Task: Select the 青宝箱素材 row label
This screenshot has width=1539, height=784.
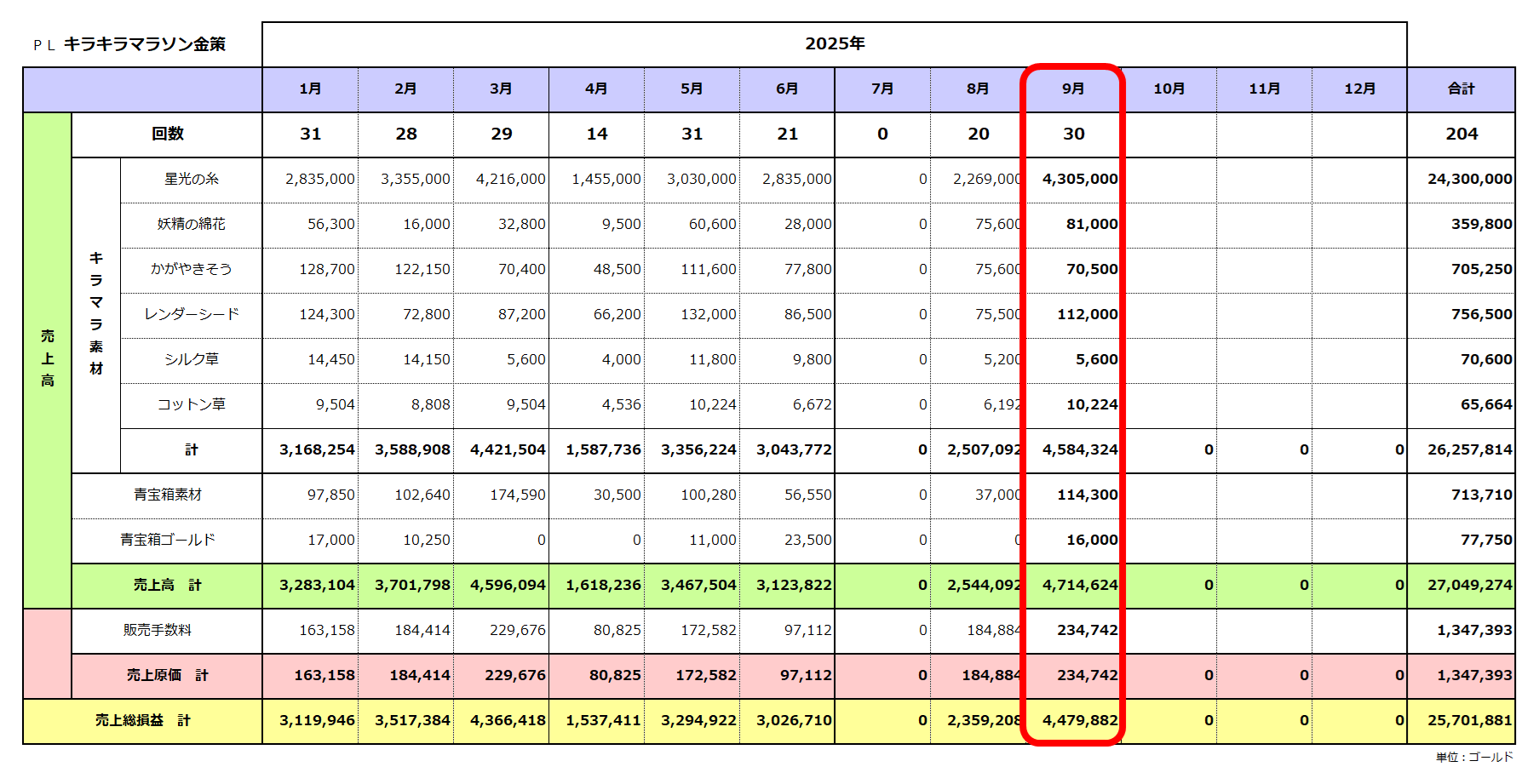Action: (167, 495)
